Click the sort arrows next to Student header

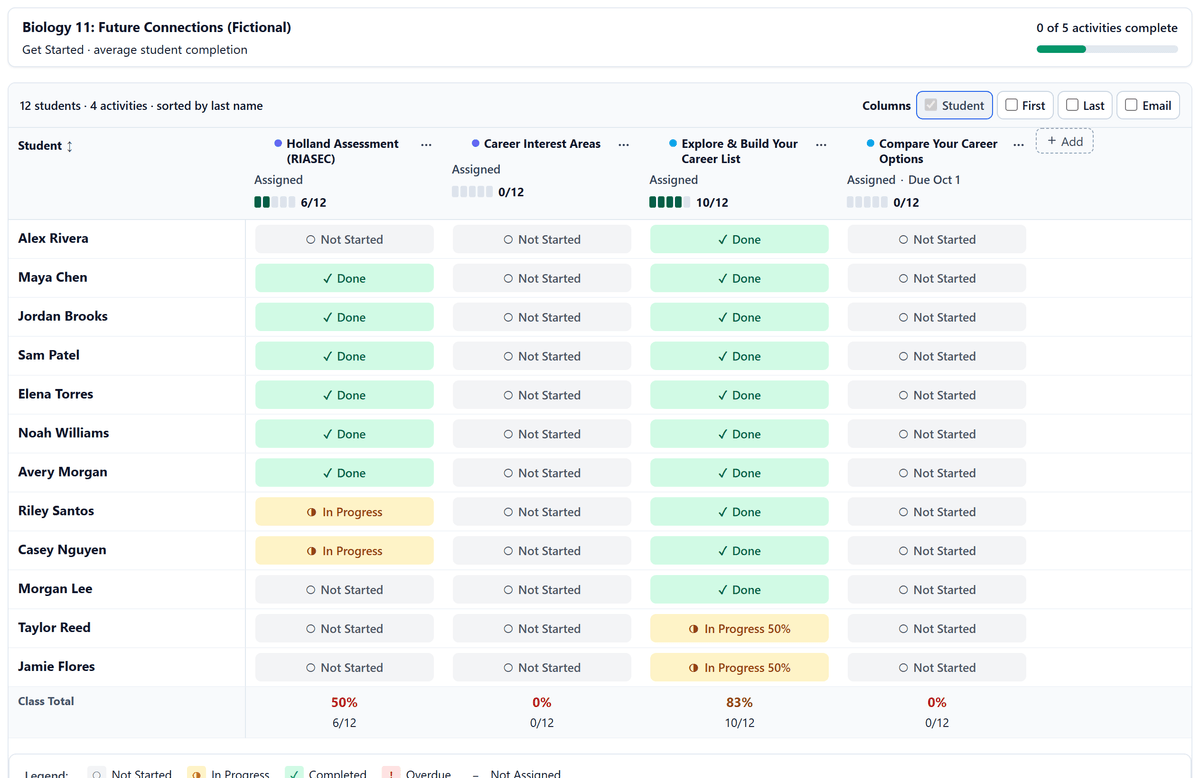pyautogui.click(x=69, y=146)
